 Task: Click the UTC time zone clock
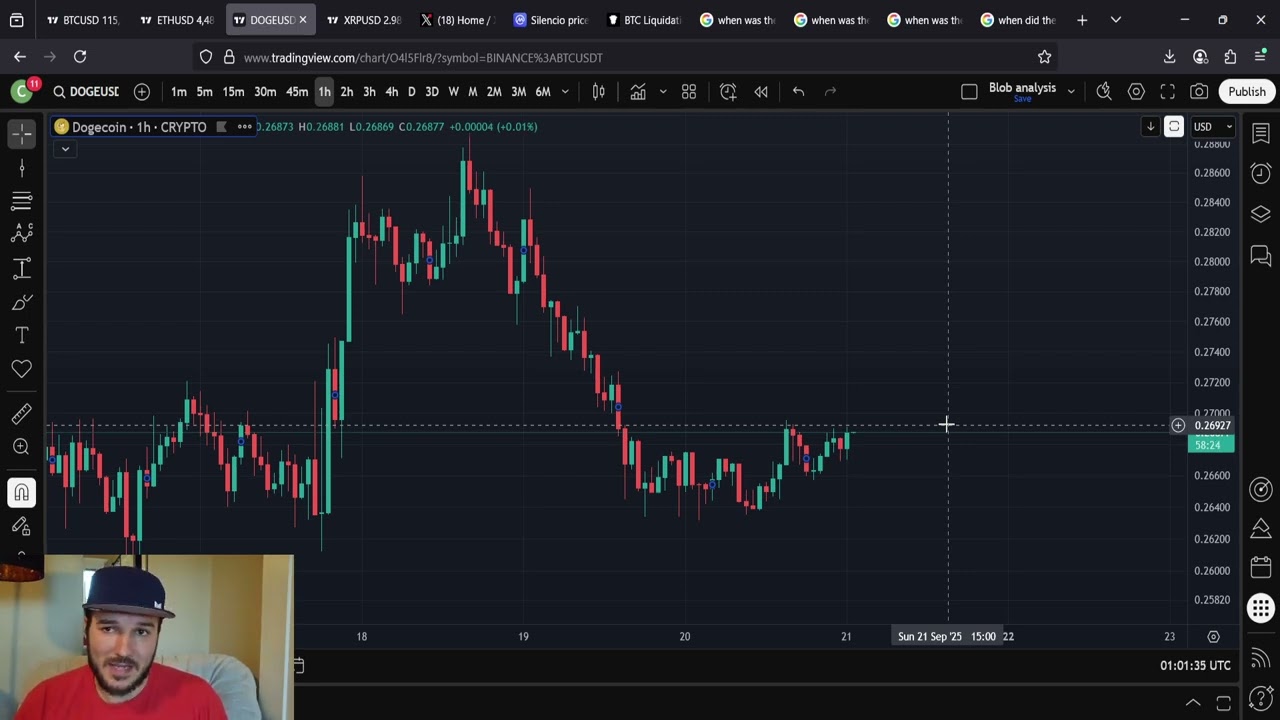[x=1195, y=665]
